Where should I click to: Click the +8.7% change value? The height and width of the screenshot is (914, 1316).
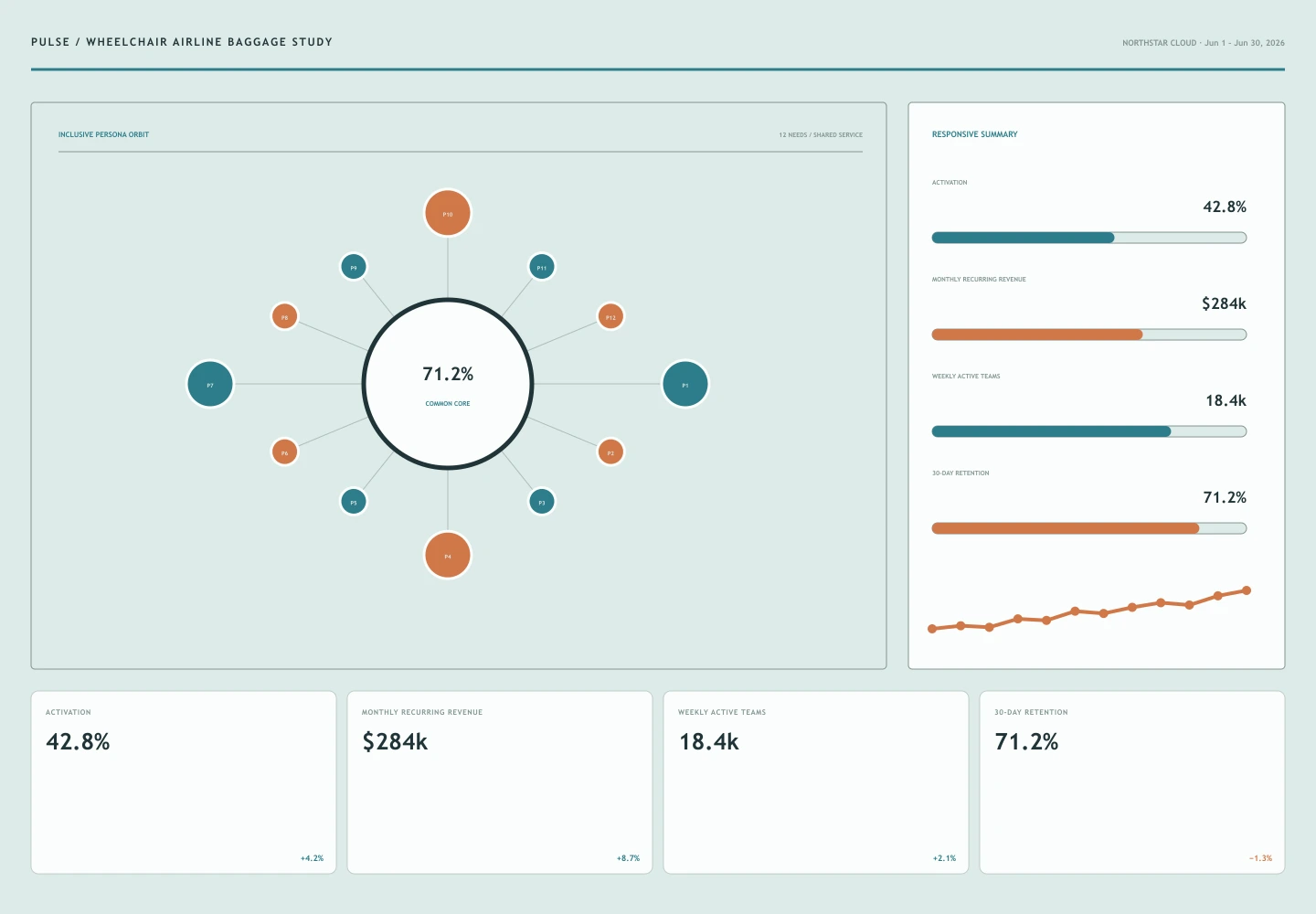[x=628, y=858]
